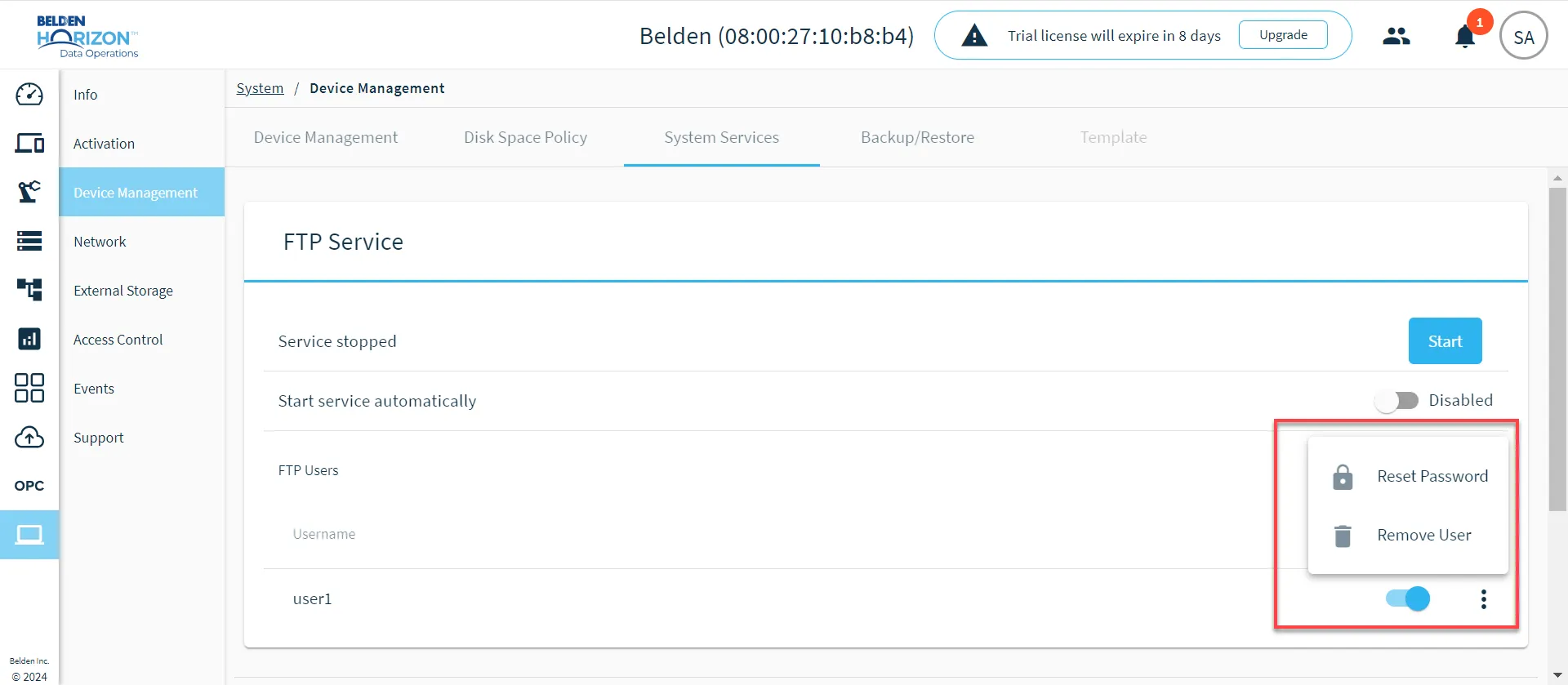Image resolution: width=1568 pixels, height=685 pixels.
Task: Open Events in the side menu
Action: click(x=142, y=388)
